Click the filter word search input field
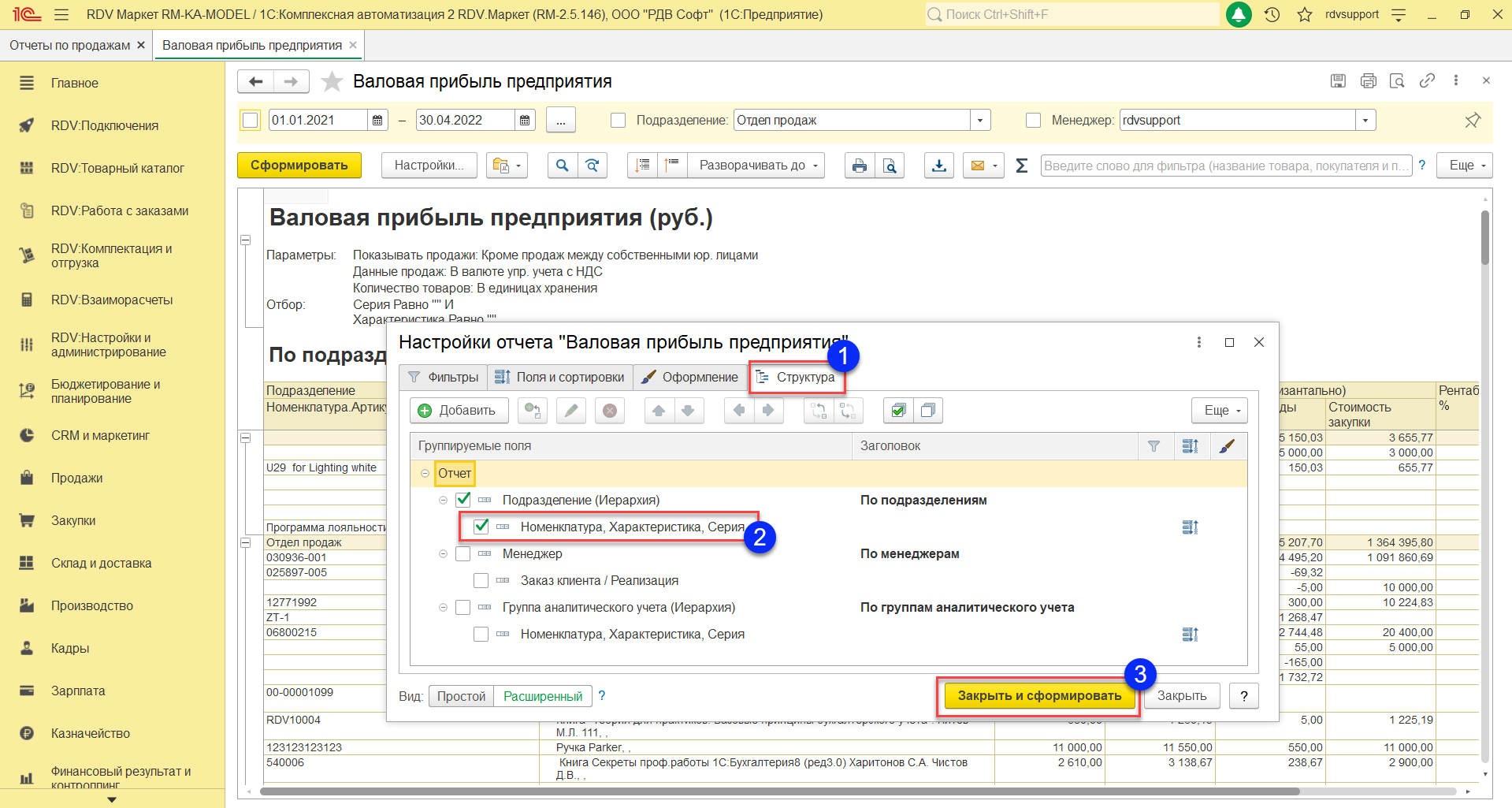 [1224, 166]
